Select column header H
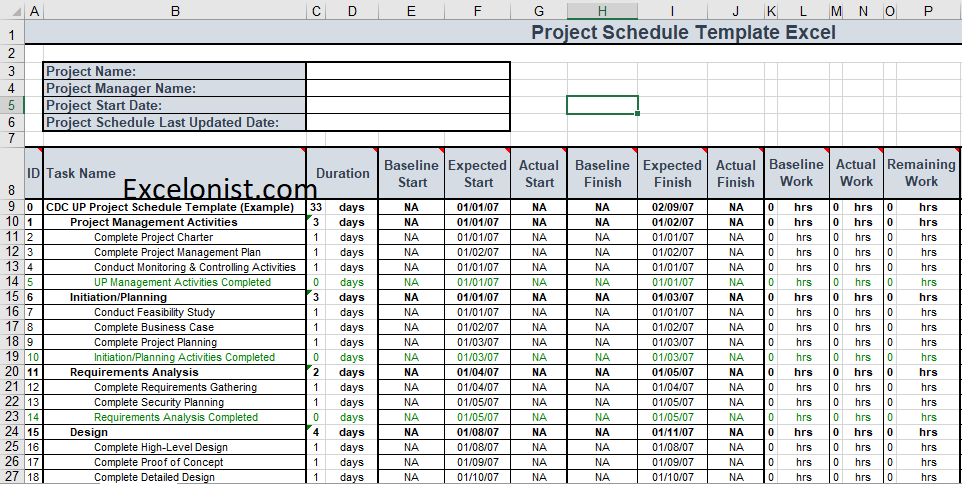962x484 pixels. 602,10
